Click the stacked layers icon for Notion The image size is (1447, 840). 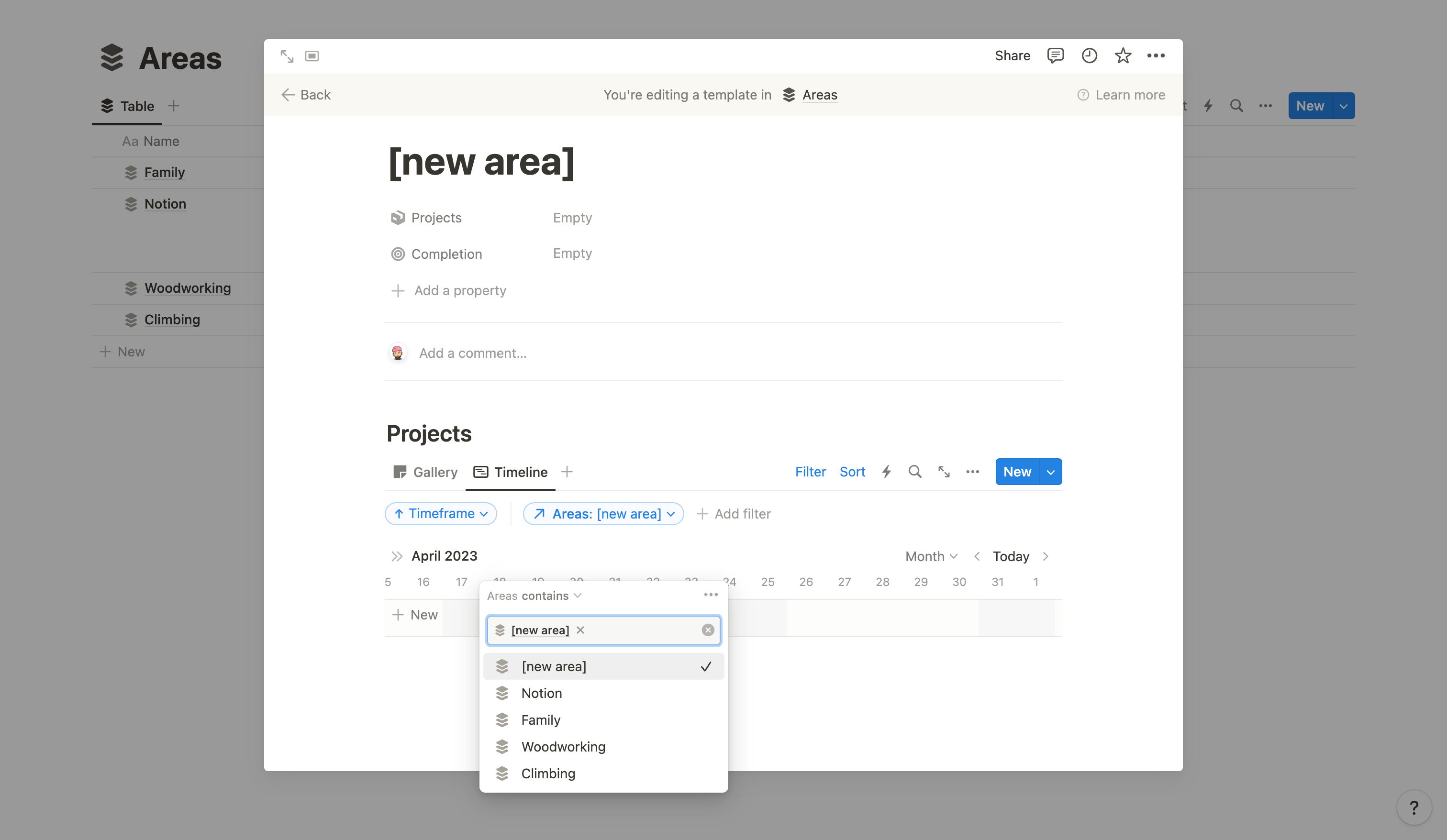pos(502,692)
